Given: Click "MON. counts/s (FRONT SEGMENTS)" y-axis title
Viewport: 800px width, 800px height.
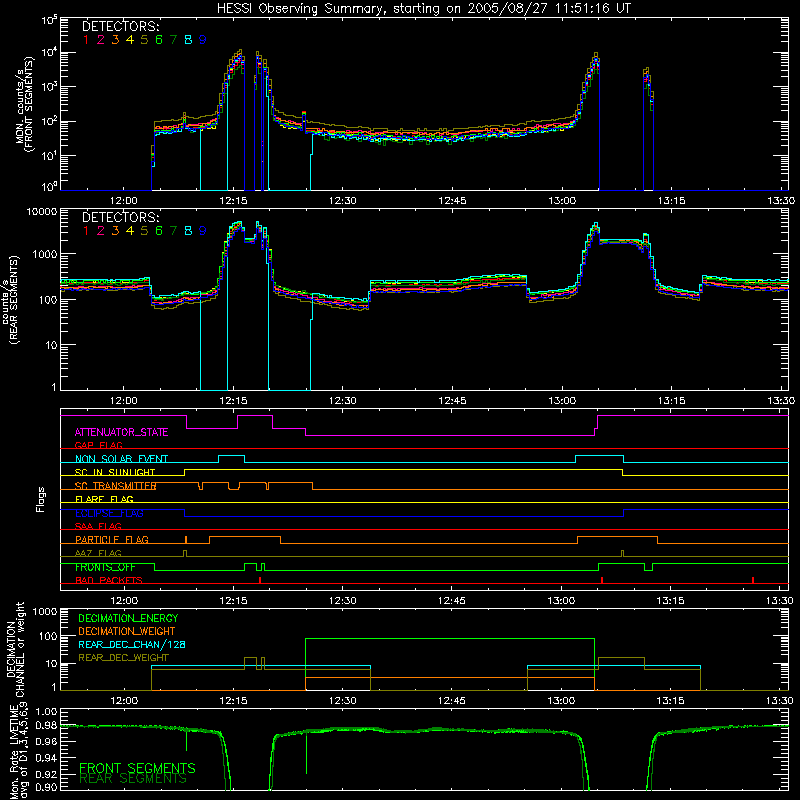Looking at the screenshot, I should [x=26, y=104].
